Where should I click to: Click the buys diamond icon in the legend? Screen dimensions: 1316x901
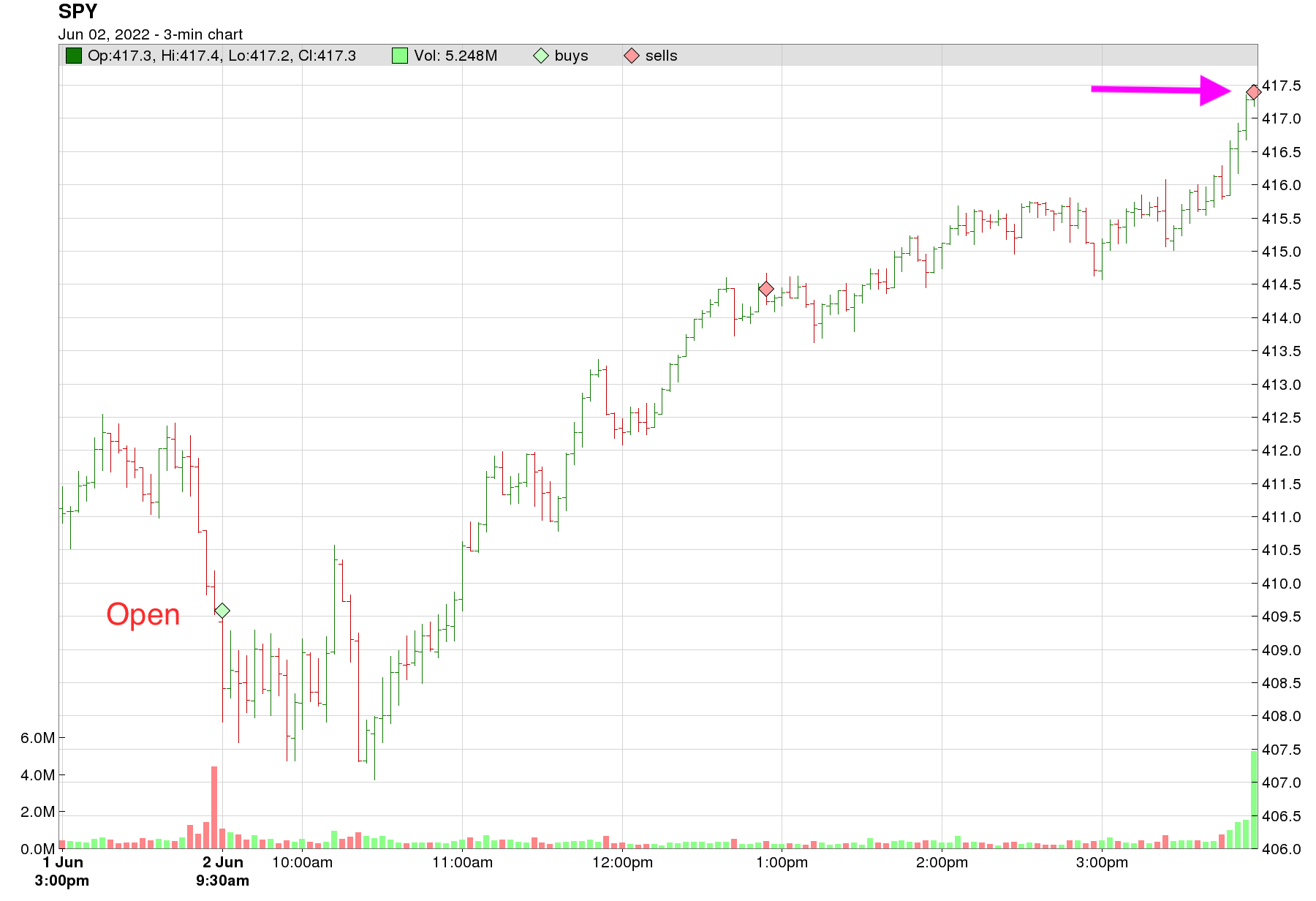click(541, 56)
